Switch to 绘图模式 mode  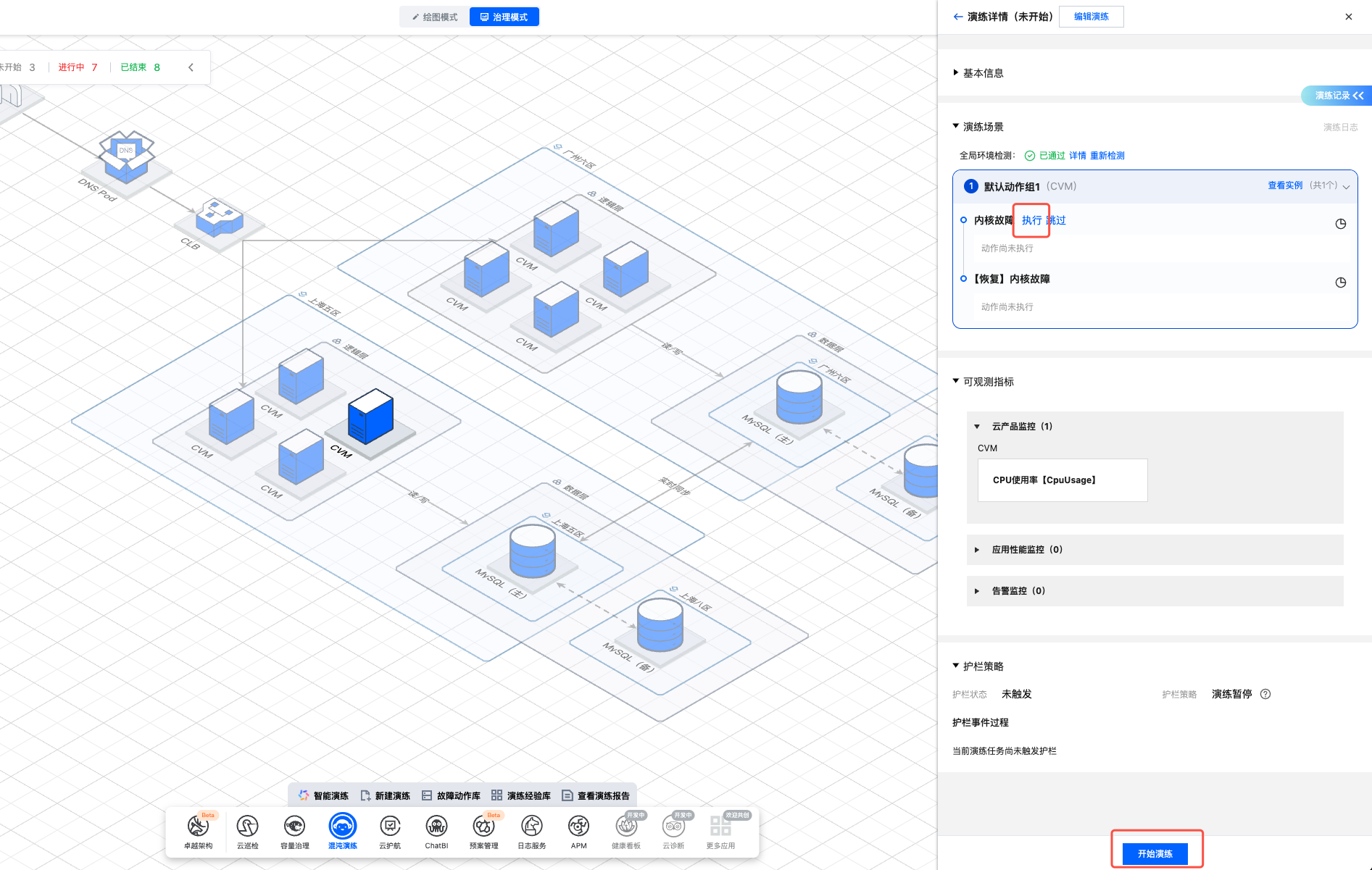[x=435, y=17]
